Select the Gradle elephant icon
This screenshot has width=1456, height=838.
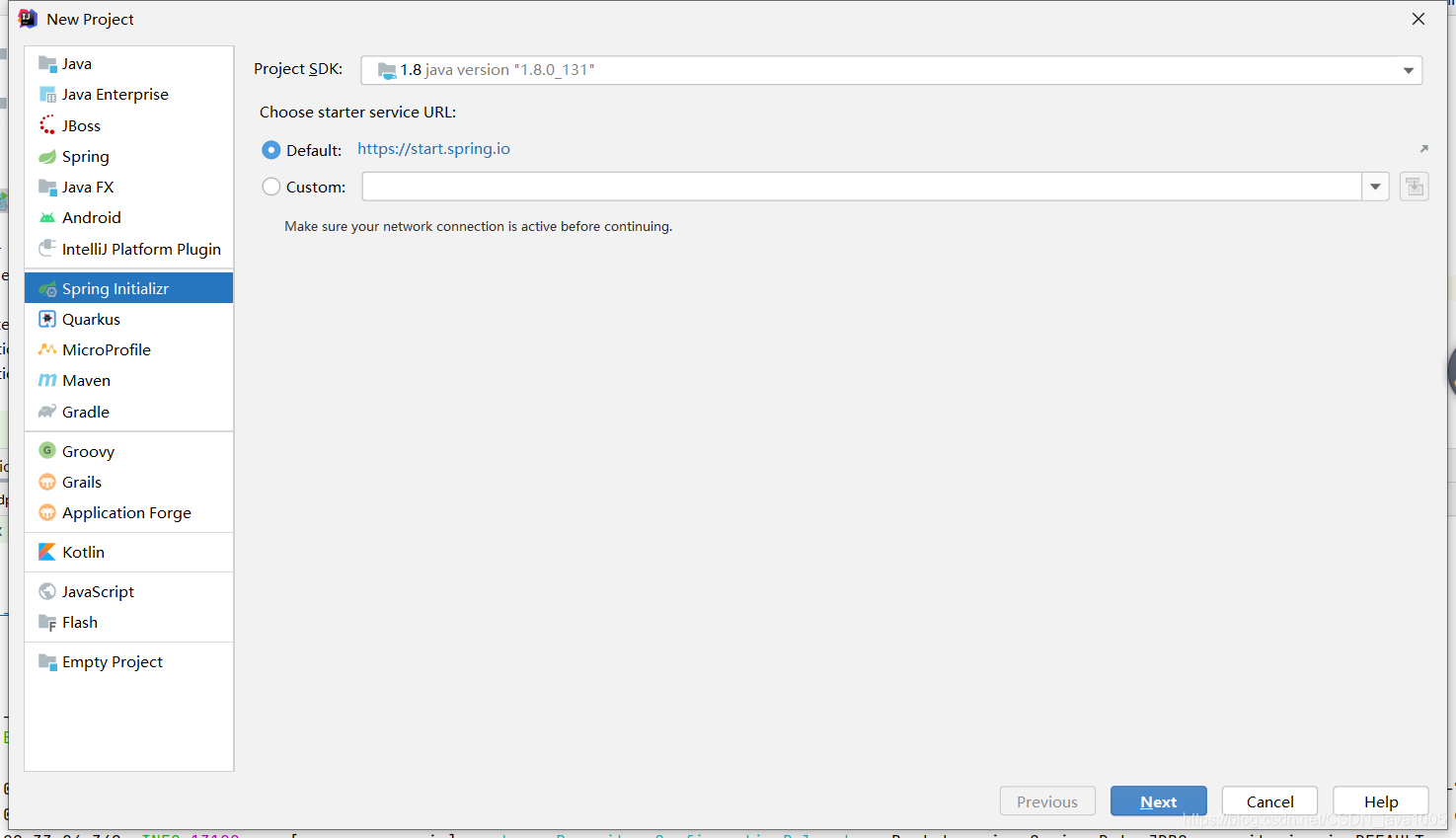(46, 412)
